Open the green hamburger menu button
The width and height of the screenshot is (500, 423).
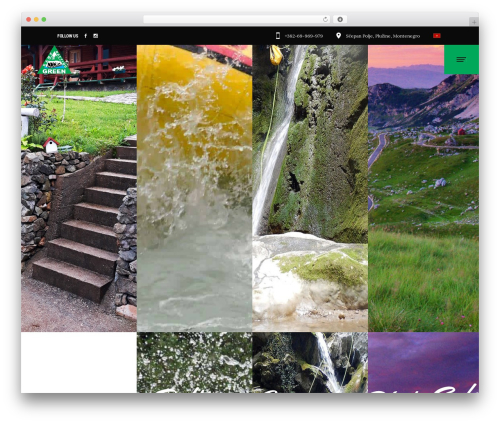(461, 59)
